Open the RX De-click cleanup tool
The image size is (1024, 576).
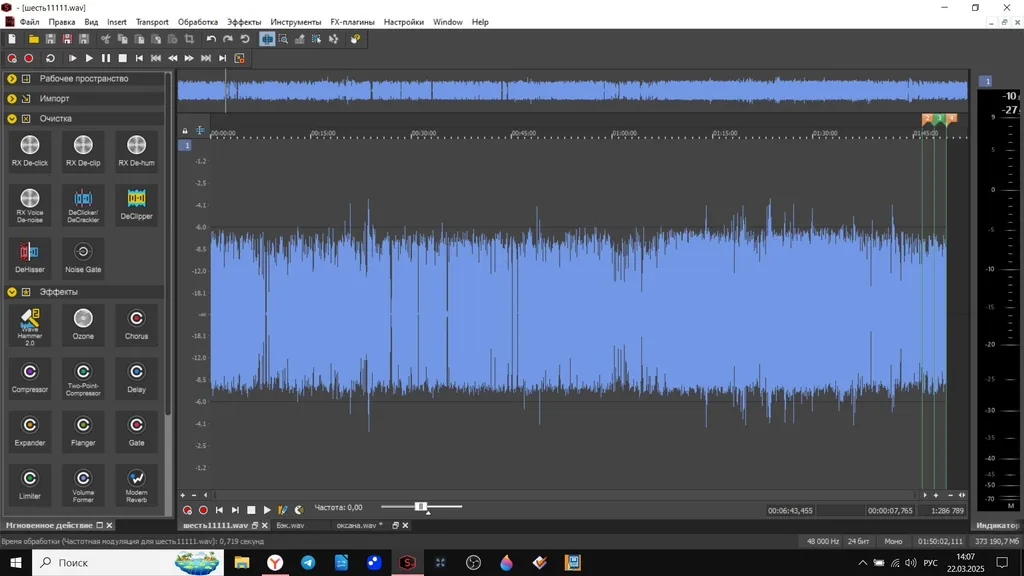30,151
